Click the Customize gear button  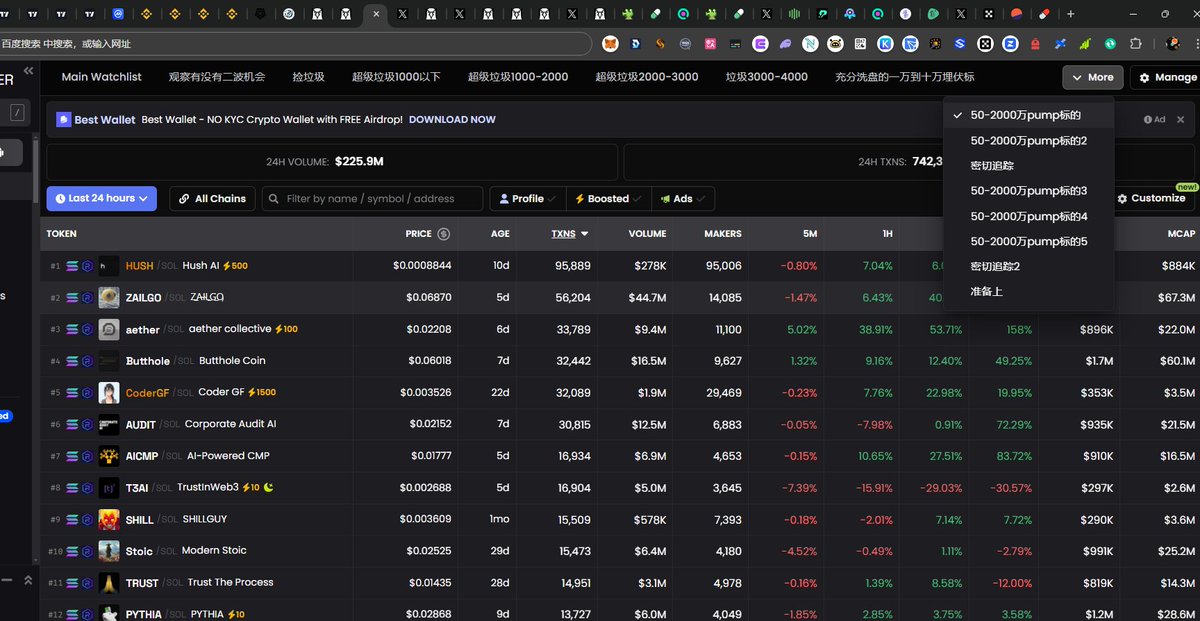pyautogui.click(x=1150, y=198)
